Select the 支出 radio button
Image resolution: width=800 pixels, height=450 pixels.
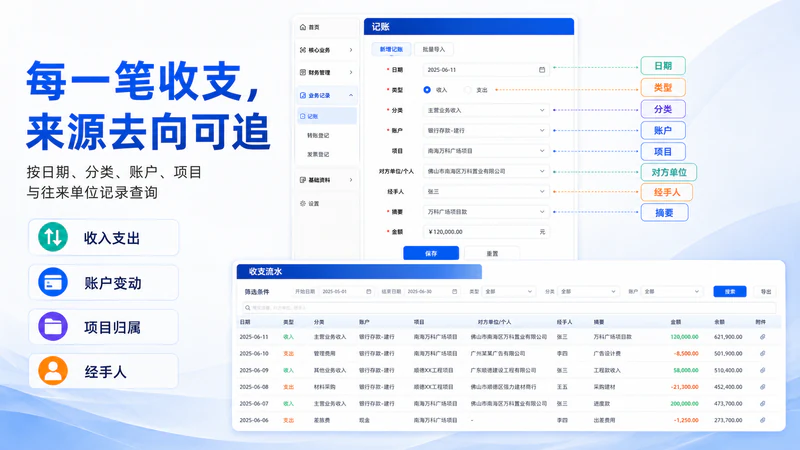[467, 90]
